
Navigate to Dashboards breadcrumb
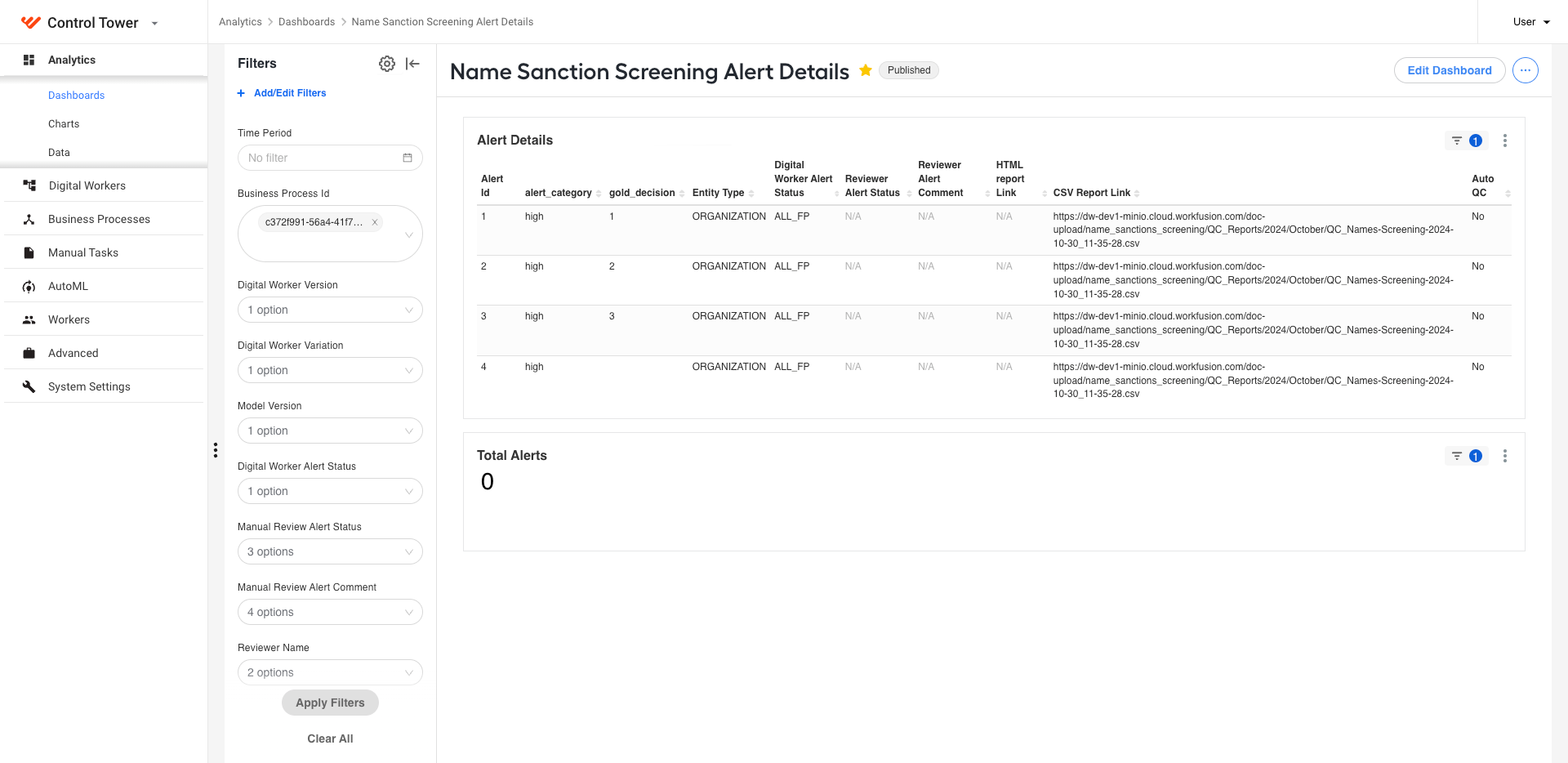pyautogui.click(x=306, y=22)
